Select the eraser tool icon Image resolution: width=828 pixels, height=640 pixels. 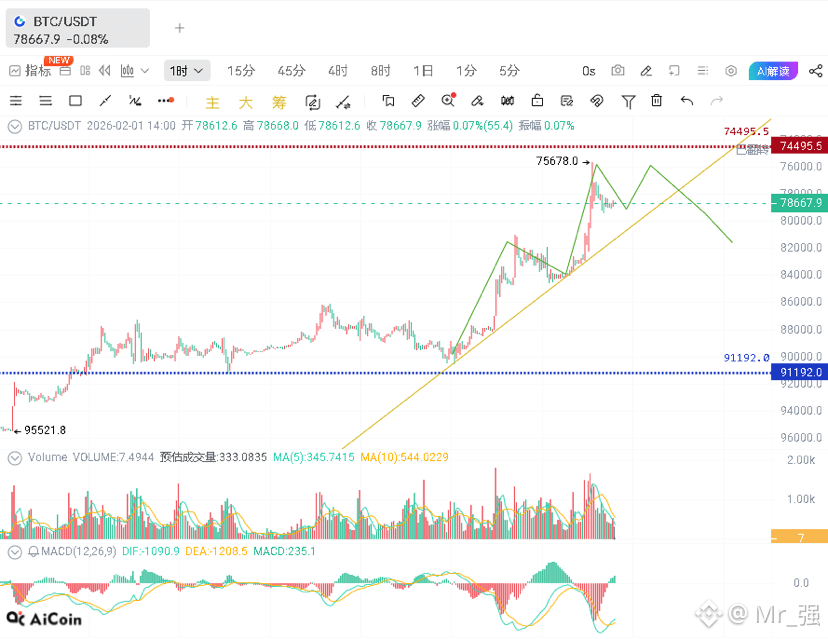tap(477, 100)
